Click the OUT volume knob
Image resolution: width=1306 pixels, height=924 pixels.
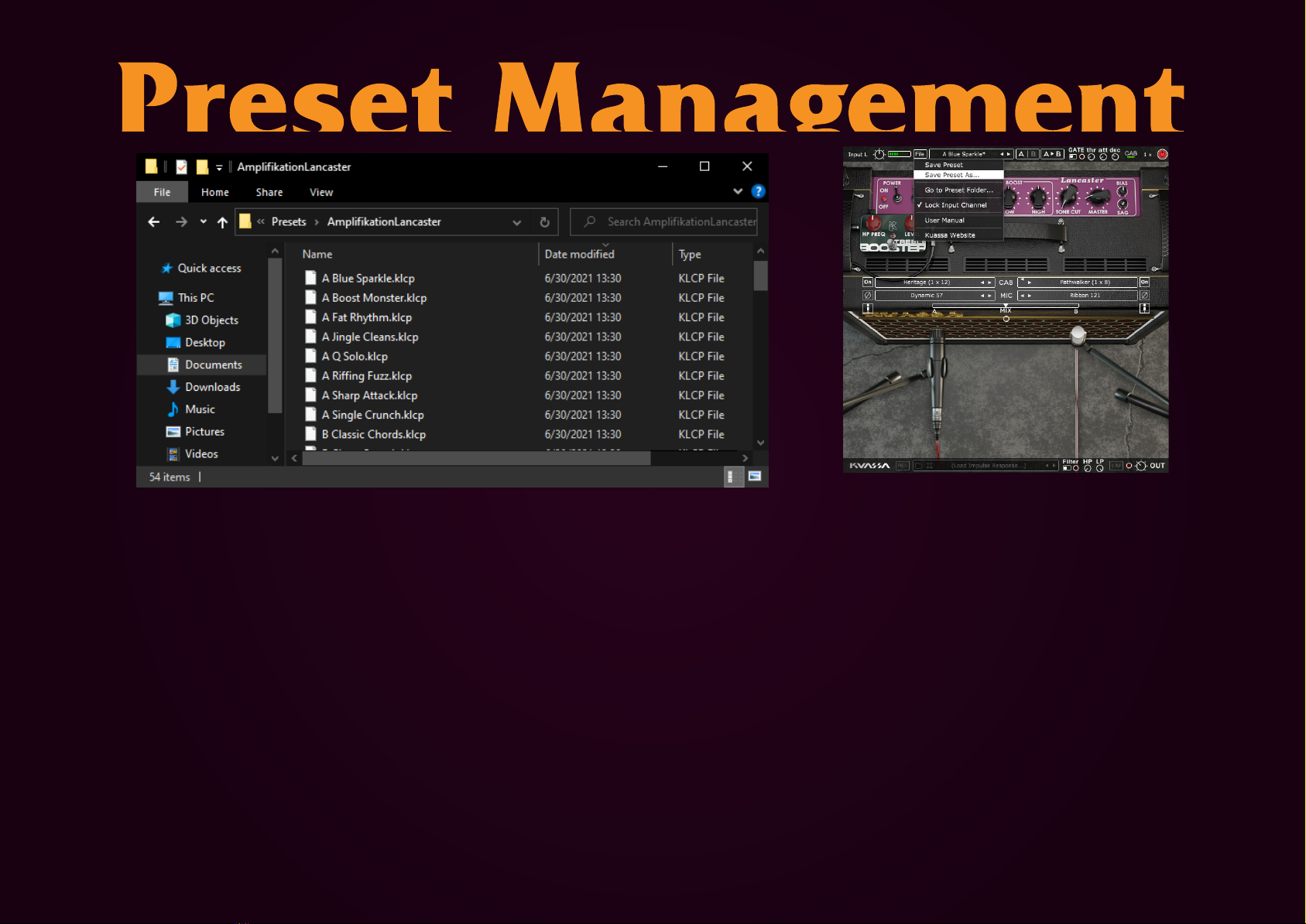coord(1141,466)
